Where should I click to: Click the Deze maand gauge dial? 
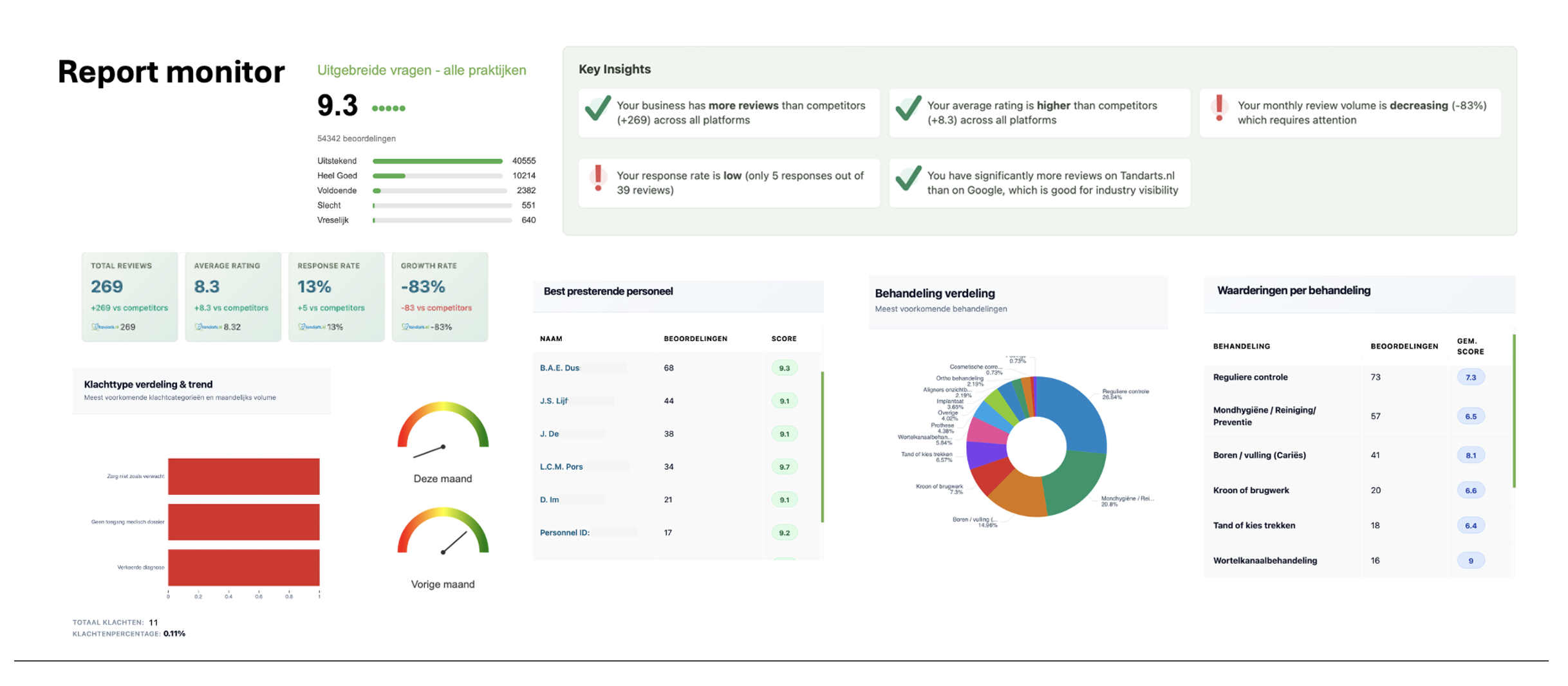pos(443,428)
